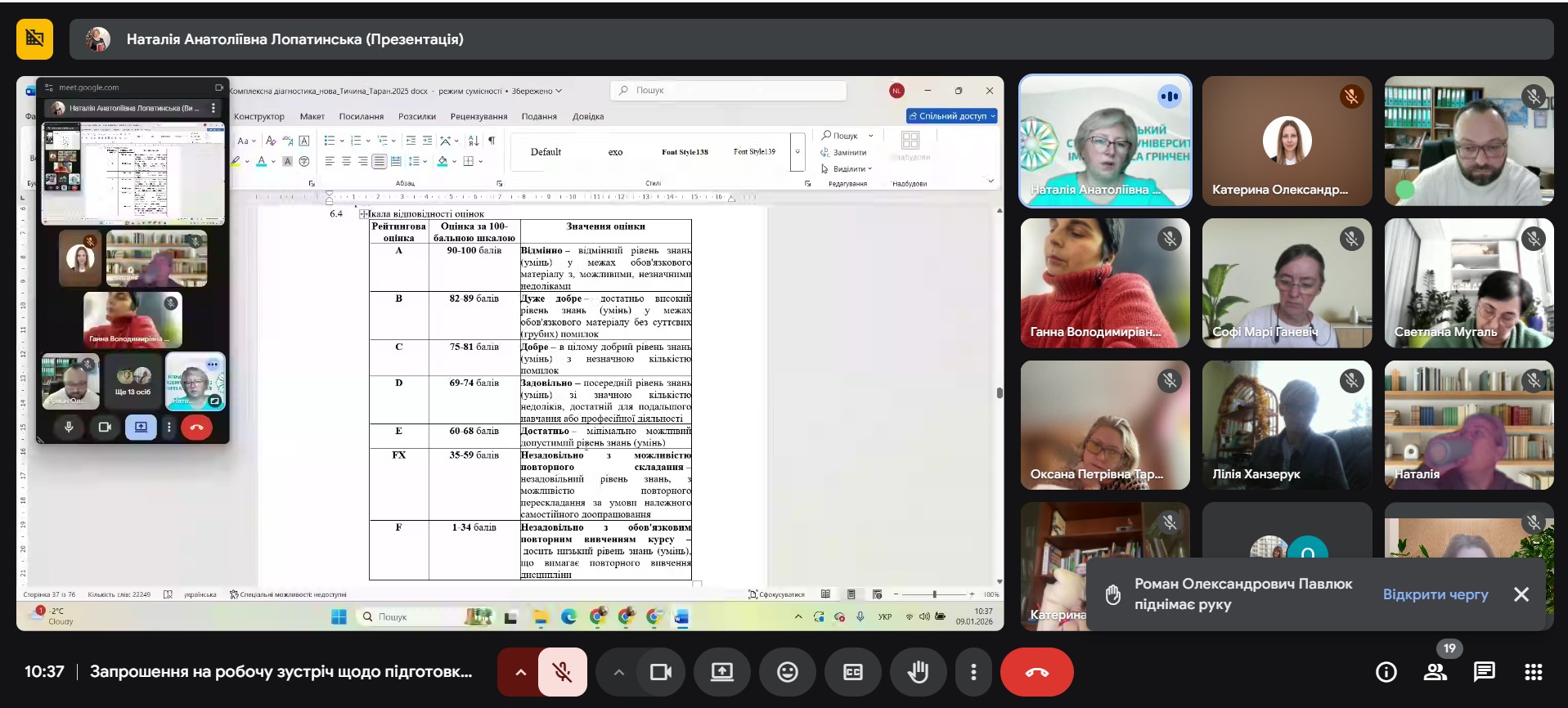This screenshot has width=1568, height=708.
Task: Show the participants list
Action: coord(1435,672)
